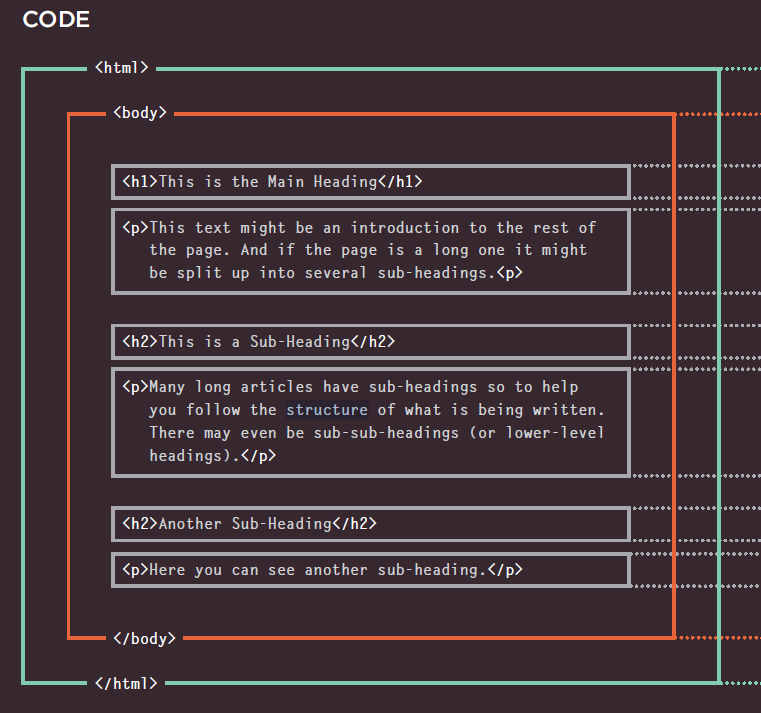Click the highlighted word 'structure'

[327, 410]
